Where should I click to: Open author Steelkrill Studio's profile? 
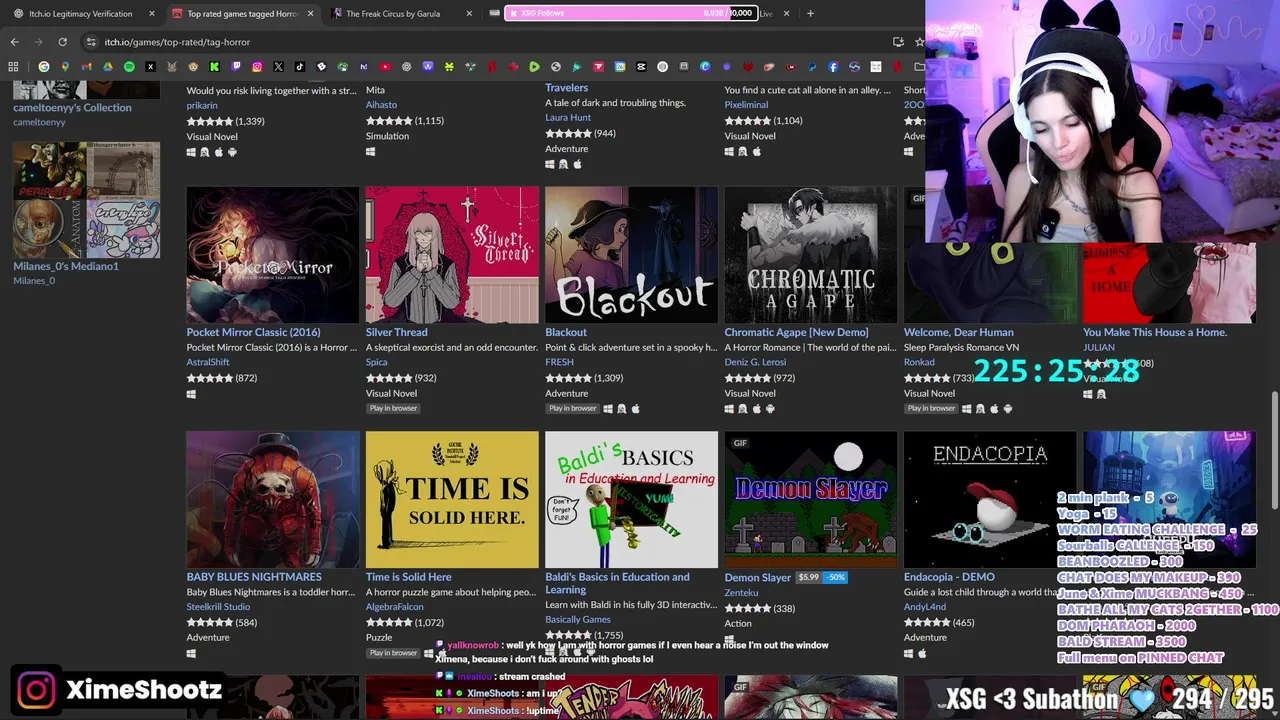[x=218, y=607]
